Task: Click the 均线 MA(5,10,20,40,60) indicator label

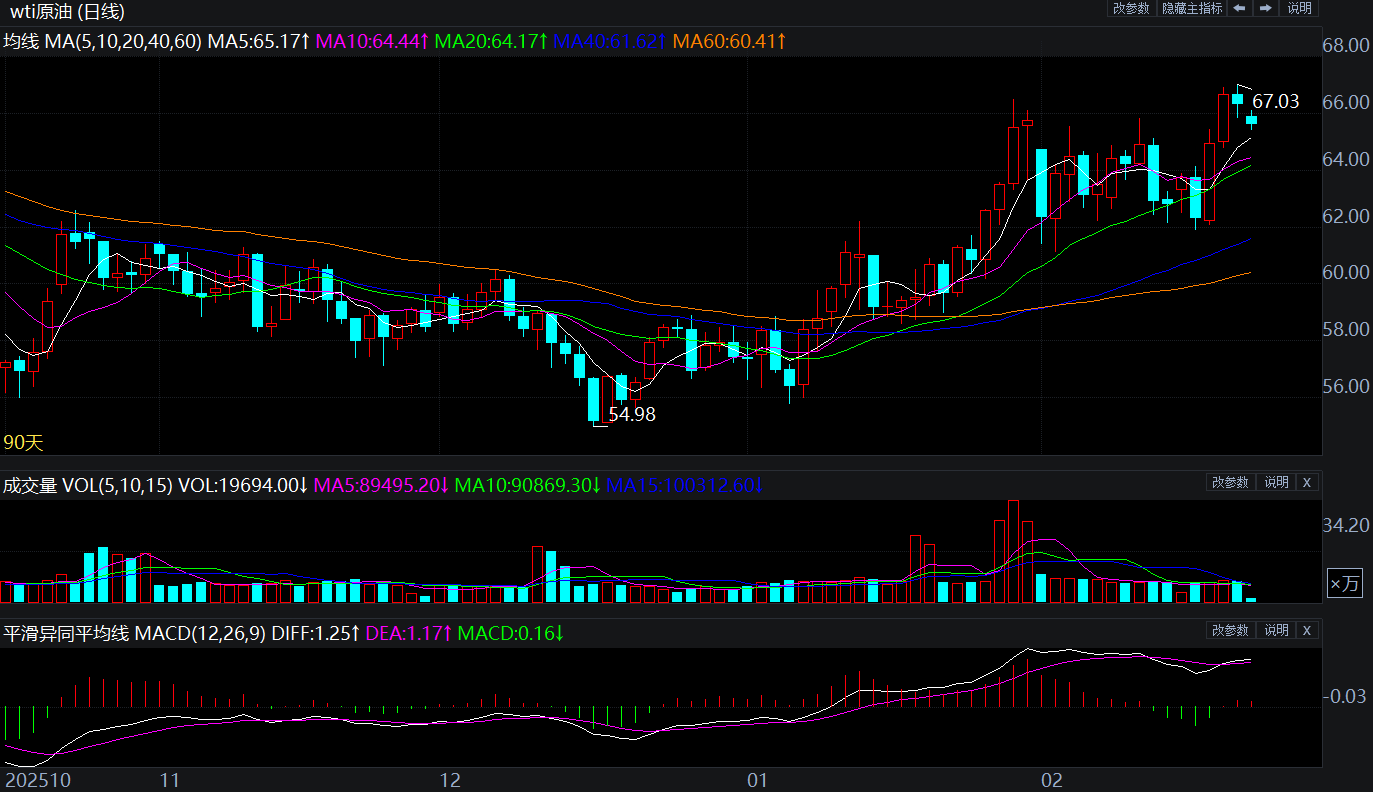Action: (x=102, y=41)
